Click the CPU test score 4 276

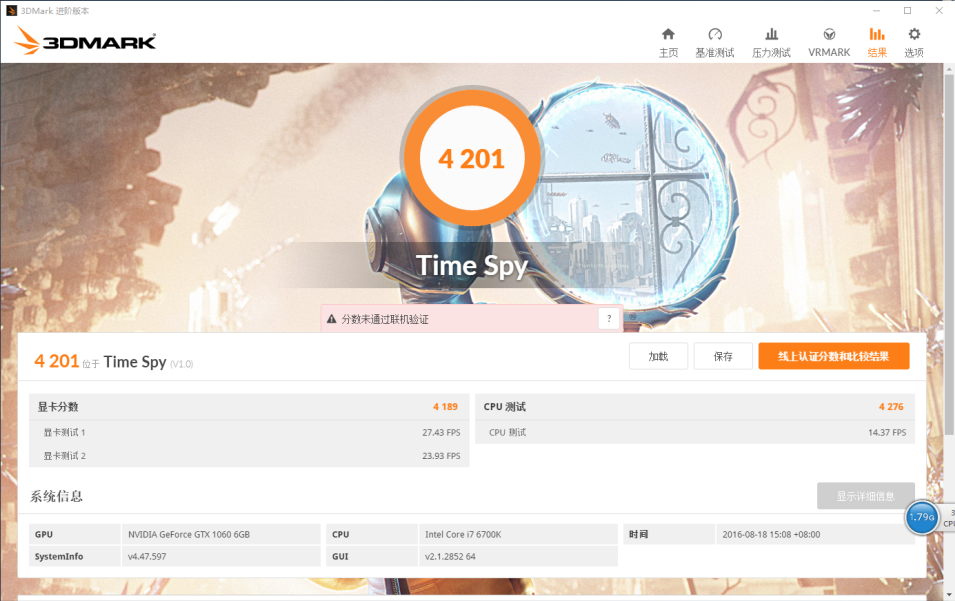point(891,407)
